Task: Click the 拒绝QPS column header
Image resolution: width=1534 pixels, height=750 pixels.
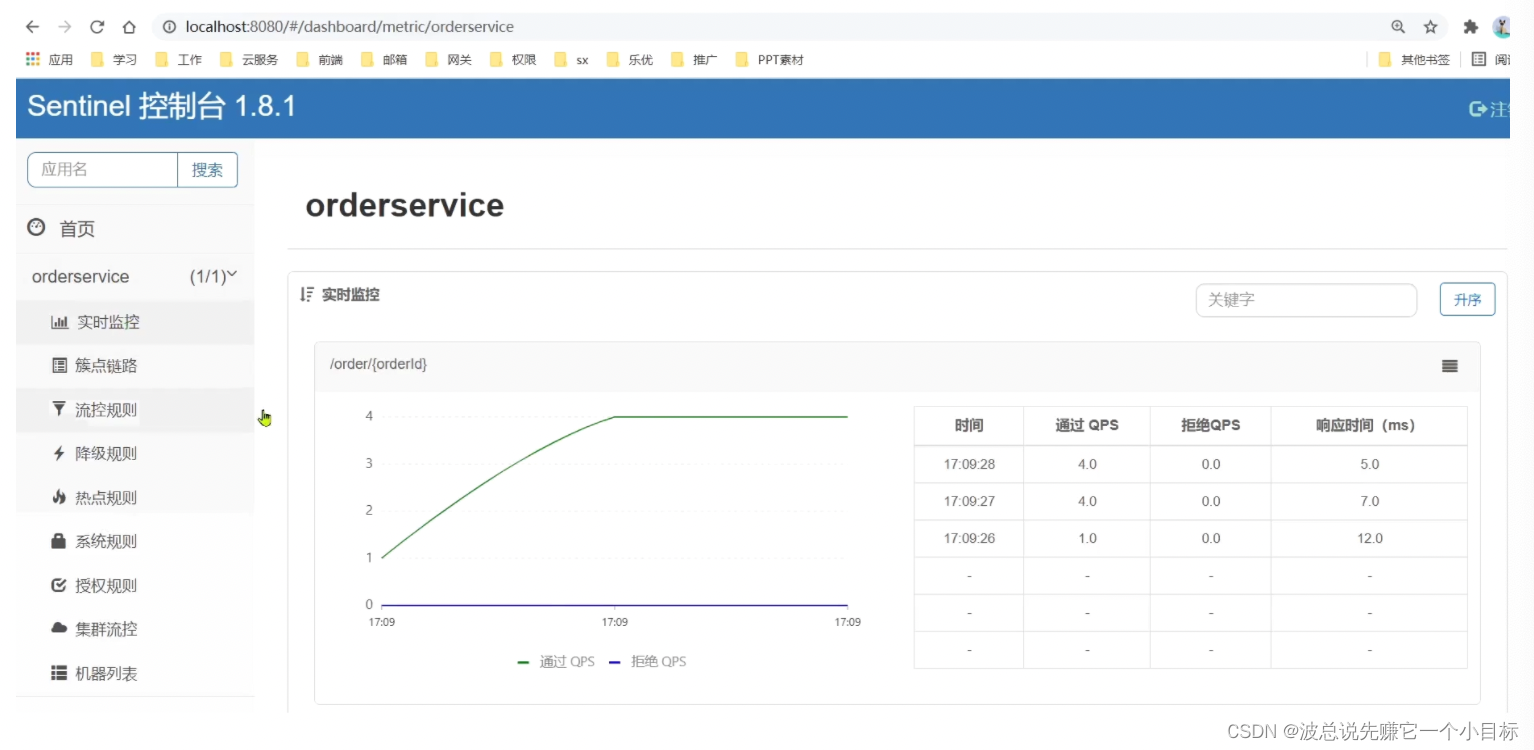Action: pyautogui.click(x=1210, y=425)
